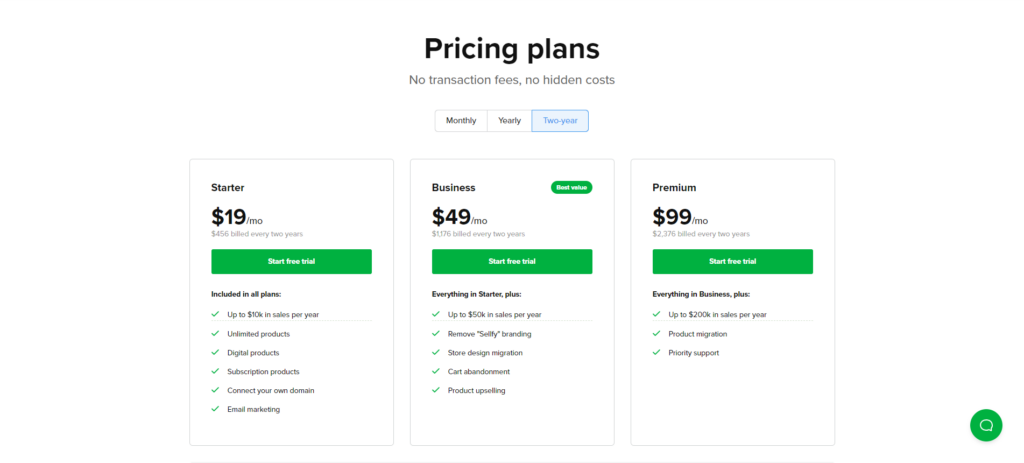
Task: Switch billing to Yearly
Action: [509, 121]
